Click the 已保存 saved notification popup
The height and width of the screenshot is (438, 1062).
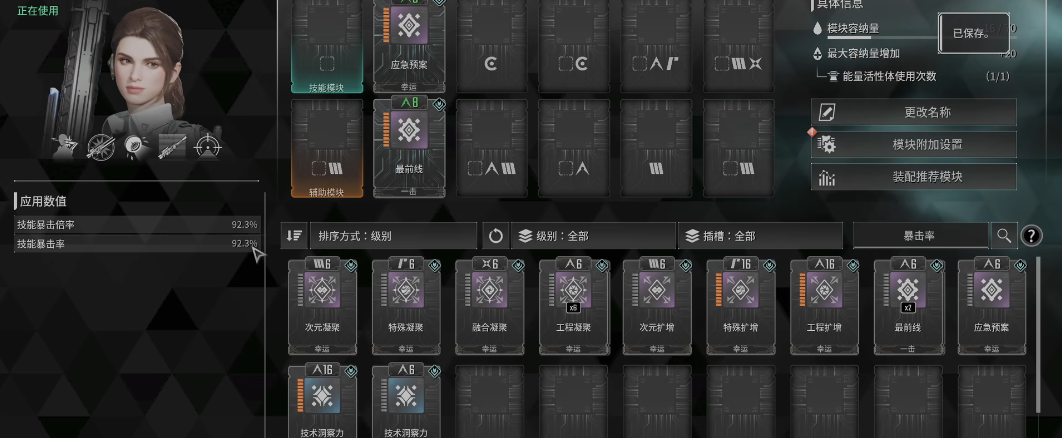(974, 33)
